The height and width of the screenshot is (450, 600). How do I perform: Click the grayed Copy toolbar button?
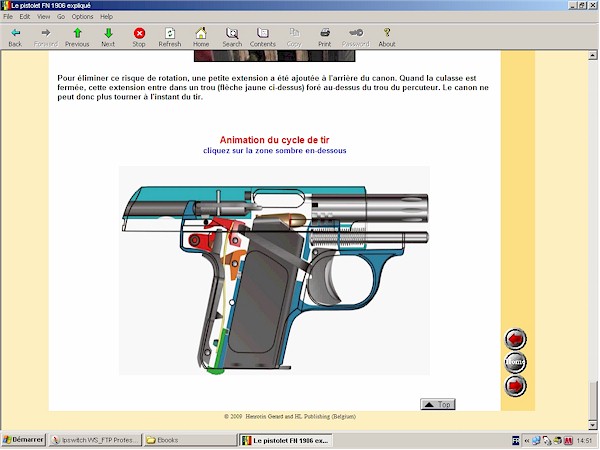coord(294,37)
